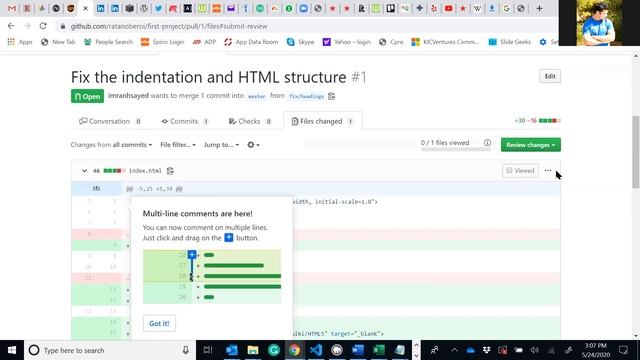Viewport: 640px width, 360px height.
Task: Open the New Tab bookmark
Action: coord(58,42)
